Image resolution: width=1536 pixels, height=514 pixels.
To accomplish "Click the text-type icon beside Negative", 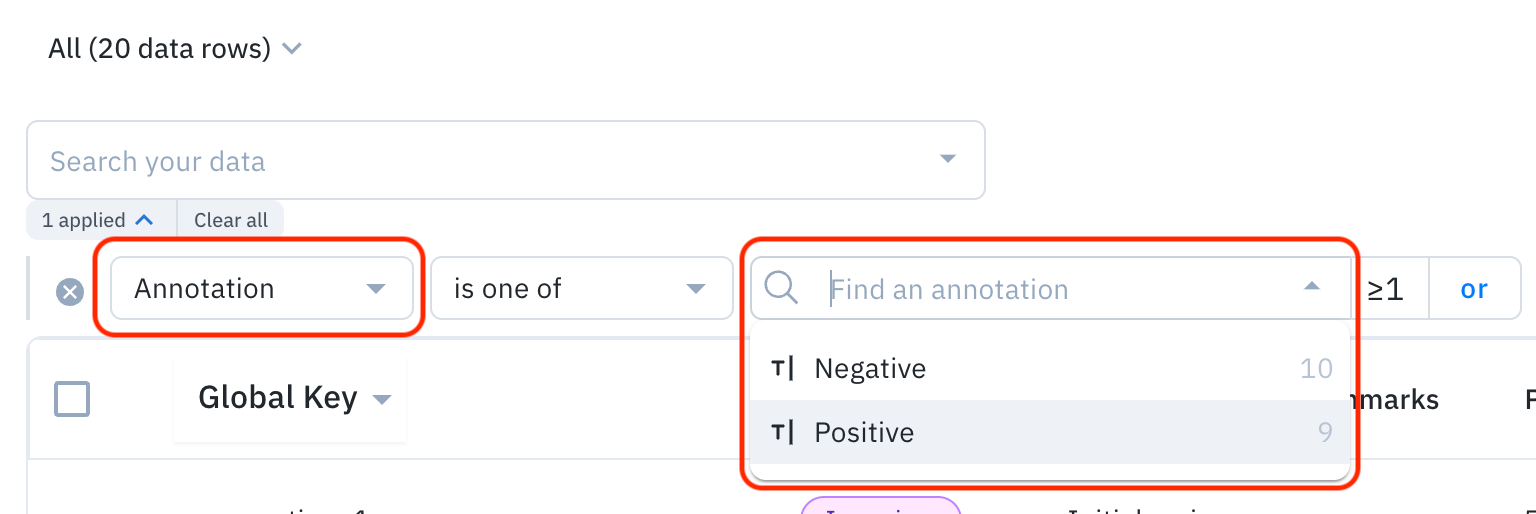I will tap(783, 368).
